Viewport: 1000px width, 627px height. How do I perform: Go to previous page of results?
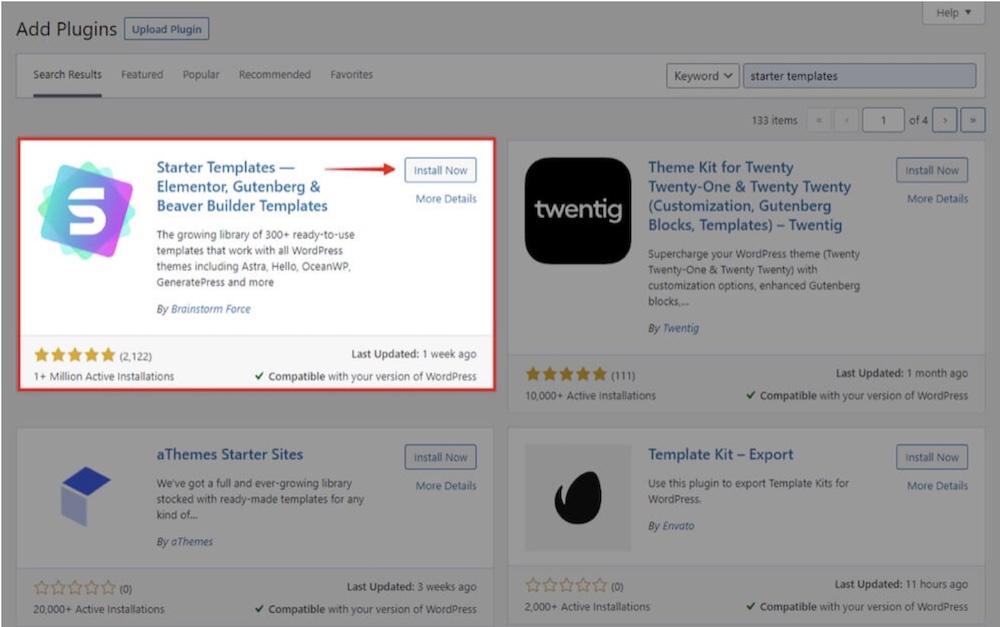tap(846, 120)
